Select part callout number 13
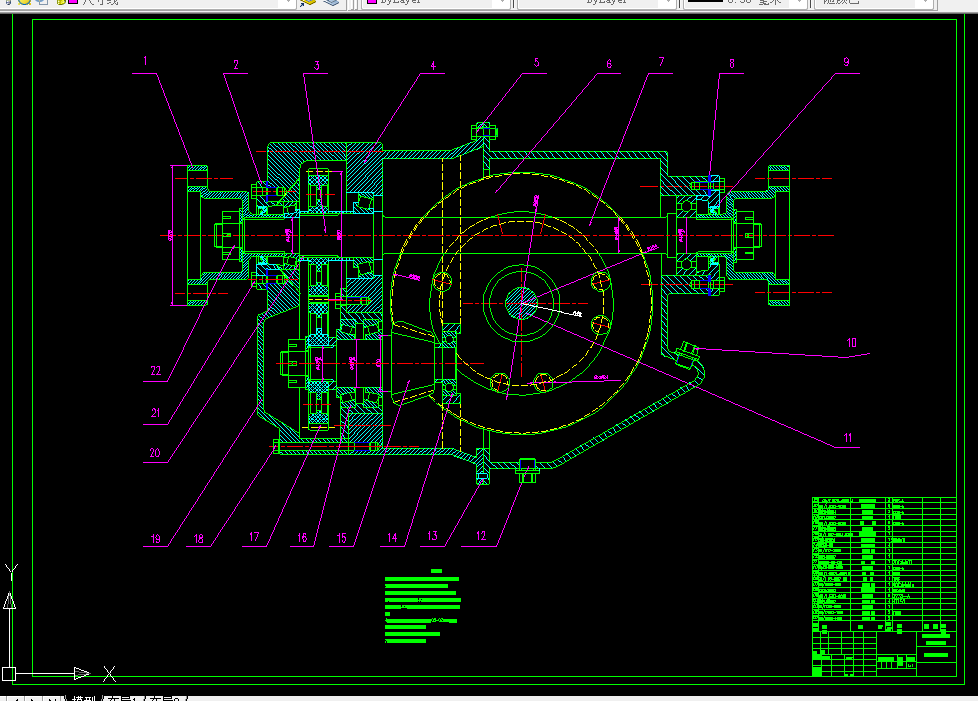 click(x=432, y=536)
